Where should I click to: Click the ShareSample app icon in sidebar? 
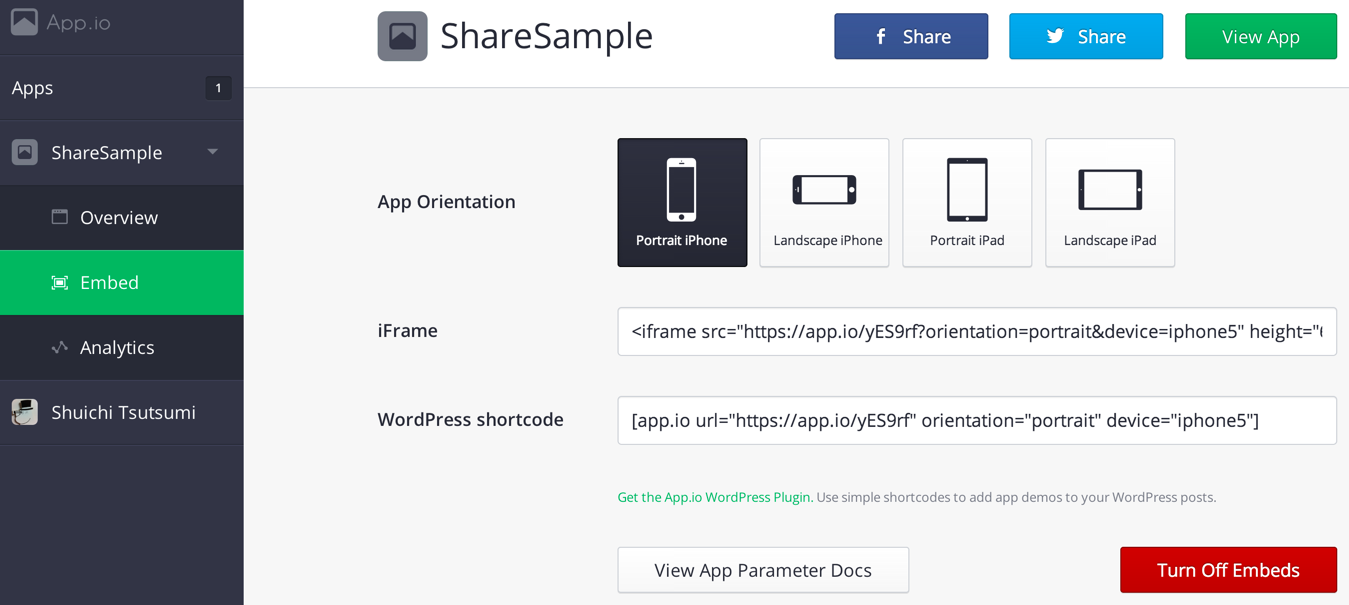(x=25, y=152)
